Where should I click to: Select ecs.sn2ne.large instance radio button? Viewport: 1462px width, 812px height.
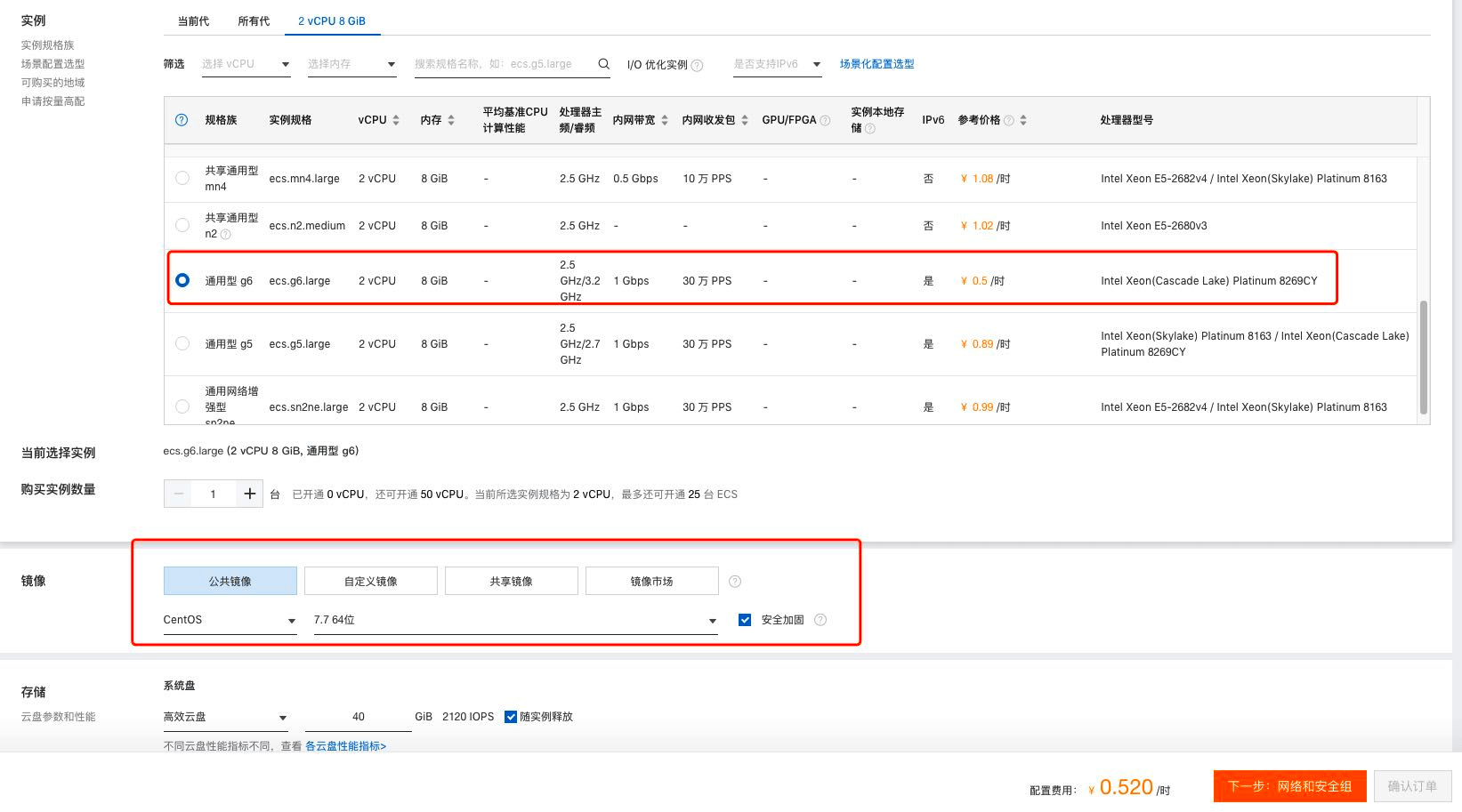(x=182, y=406)
